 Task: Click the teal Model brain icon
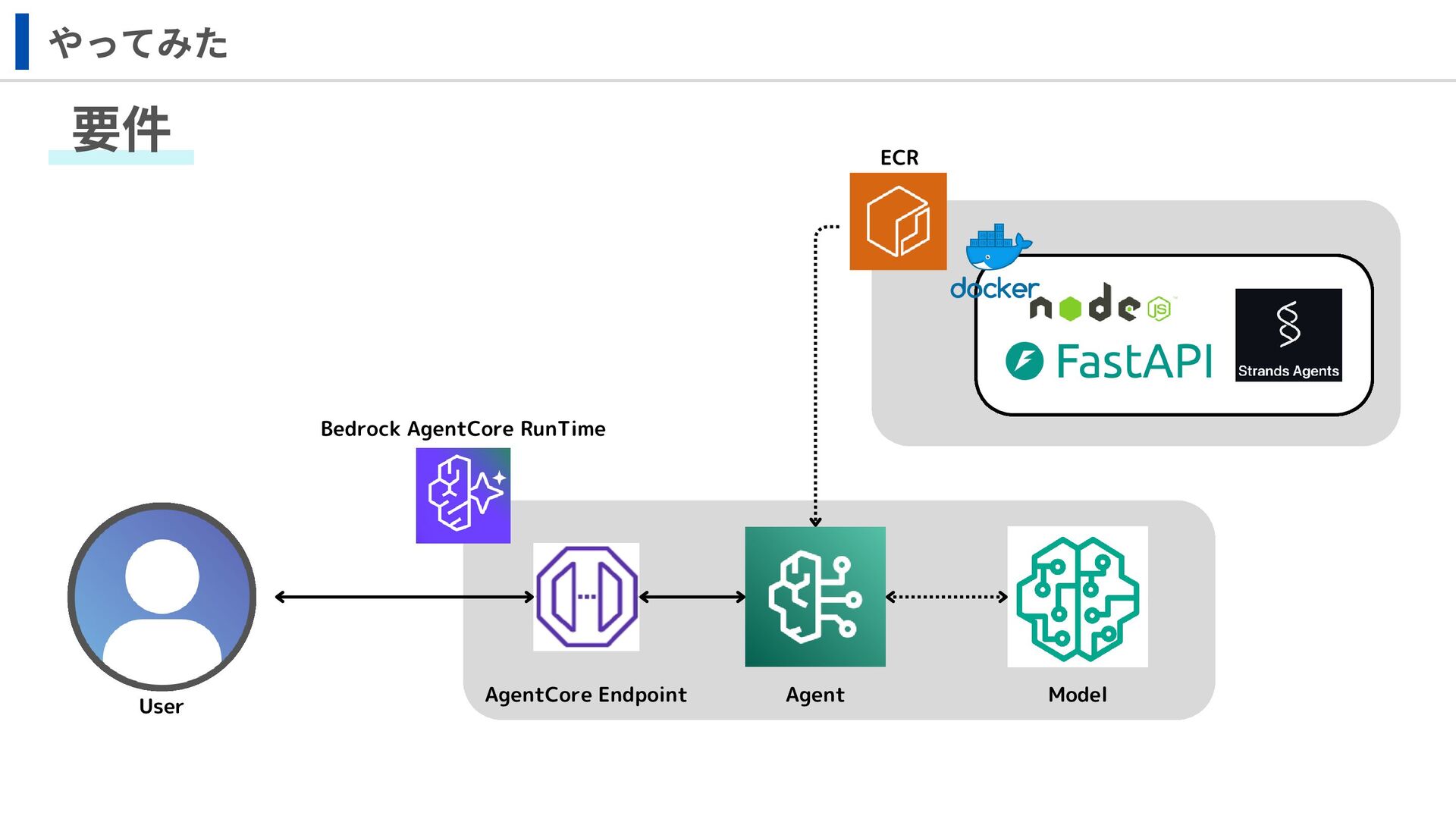[x=1078, y=597]
